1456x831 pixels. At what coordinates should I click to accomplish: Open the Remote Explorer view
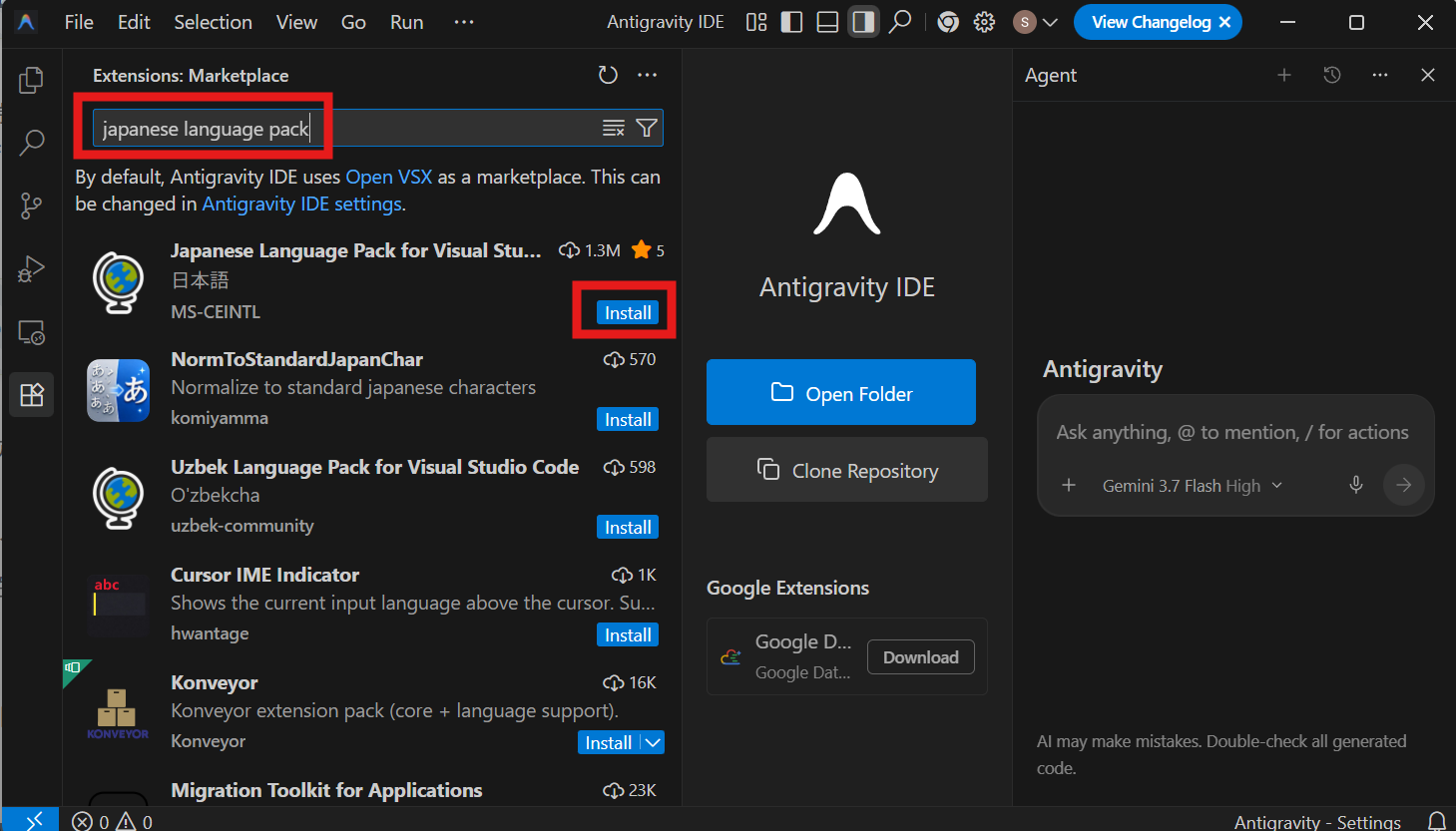click(32, 332)
